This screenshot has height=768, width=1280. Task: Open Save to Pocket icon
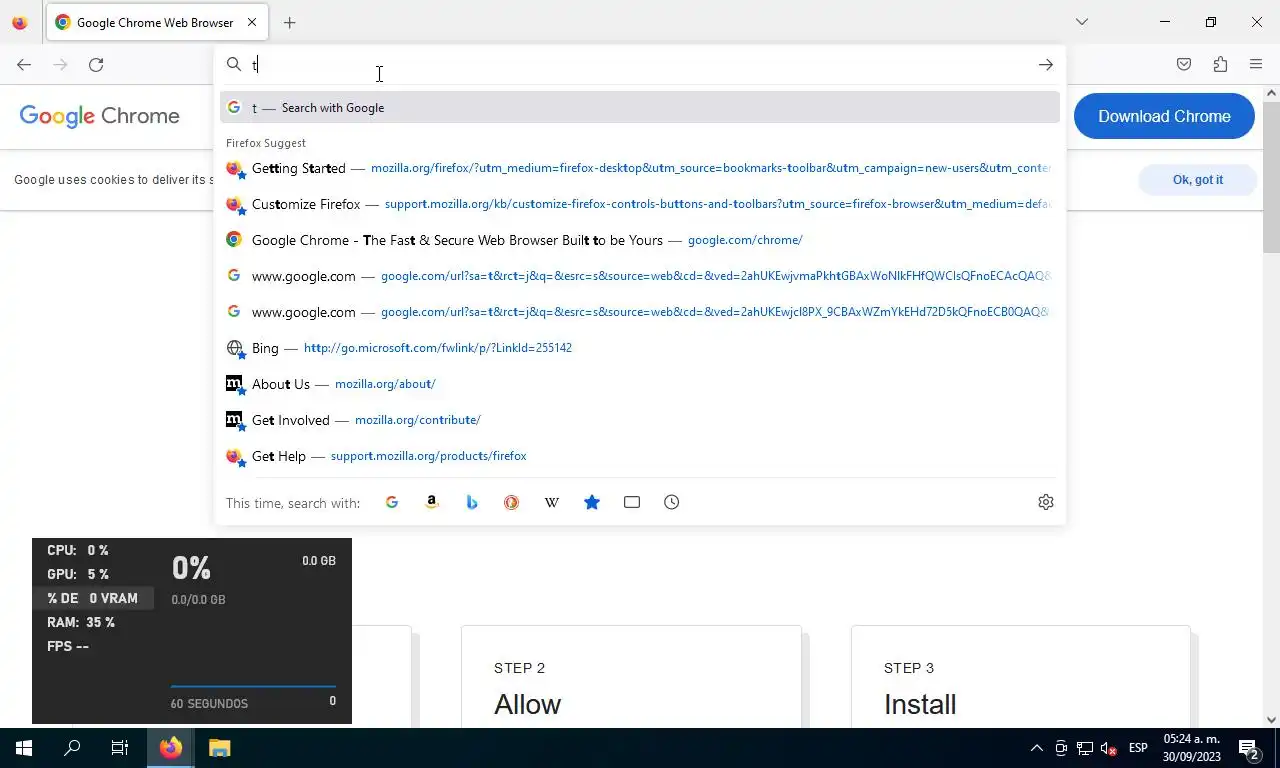pyautogui.click(x=1184, y=65)
